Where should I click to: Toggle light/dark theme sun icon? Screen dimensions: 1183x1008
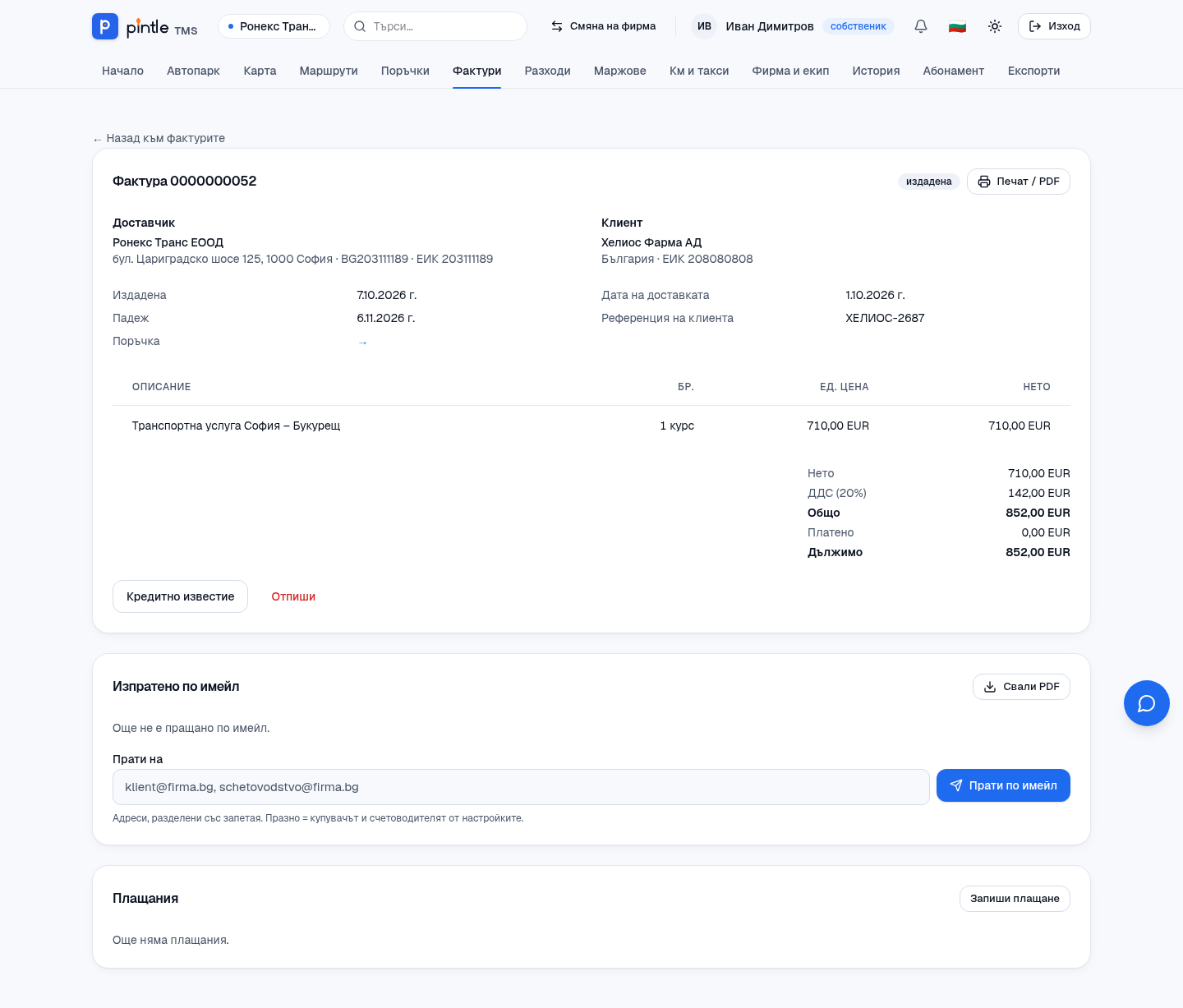(995, 26)
